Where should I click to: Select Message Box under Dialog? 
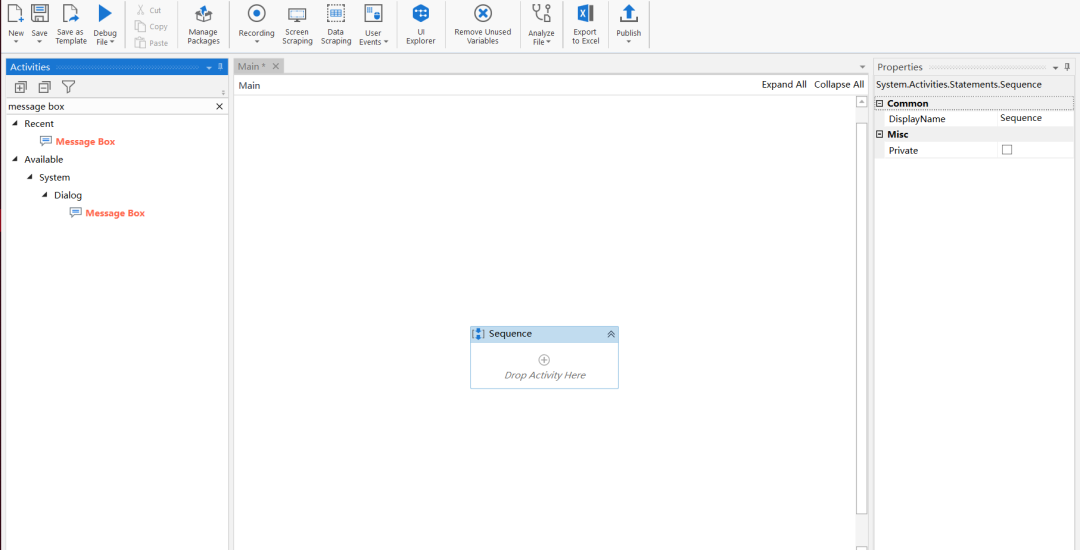[x=107, y=213]
